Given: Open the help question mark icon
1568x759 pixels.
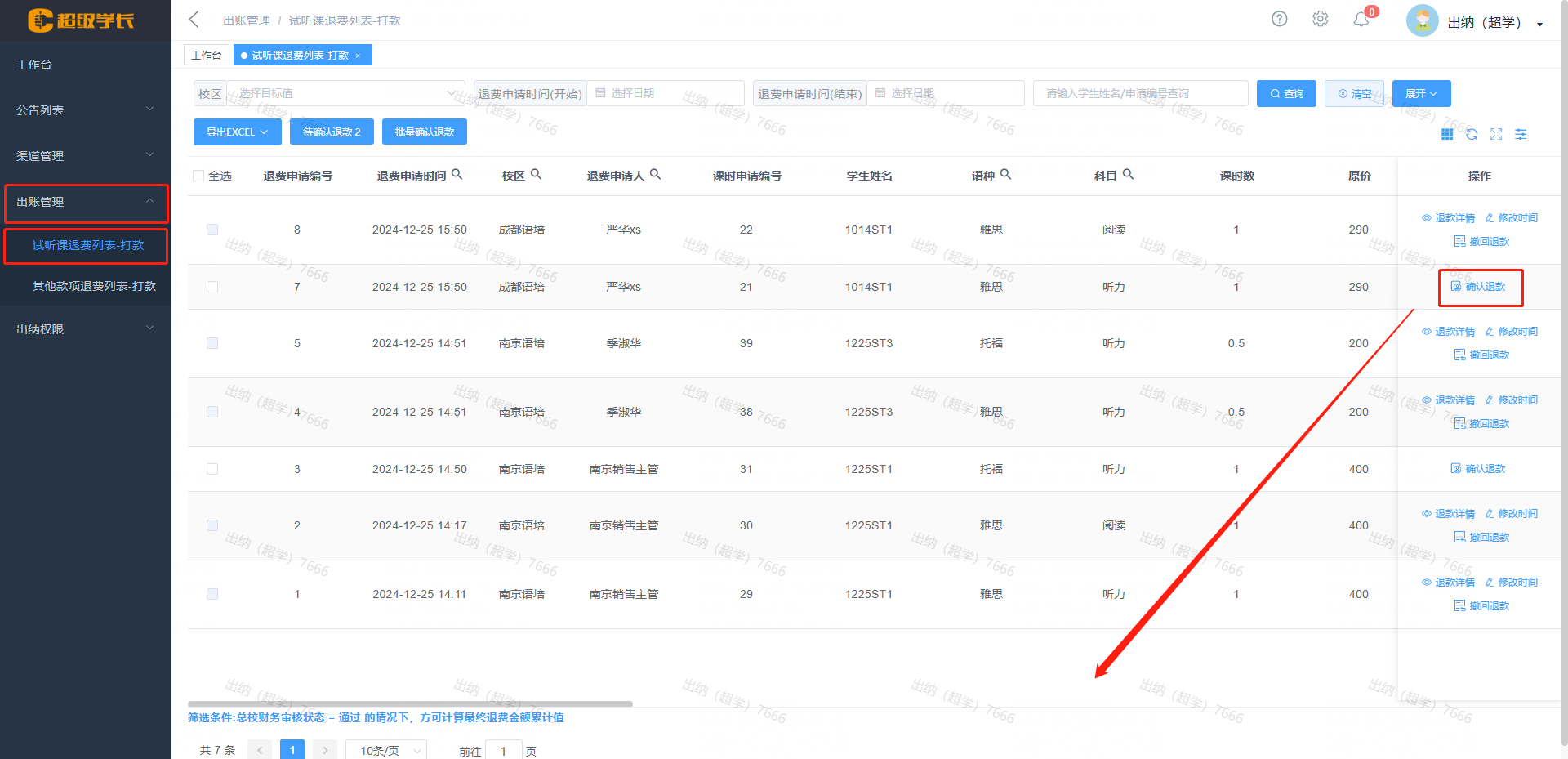Looking at the screenshot, I should pos(1279,19).
